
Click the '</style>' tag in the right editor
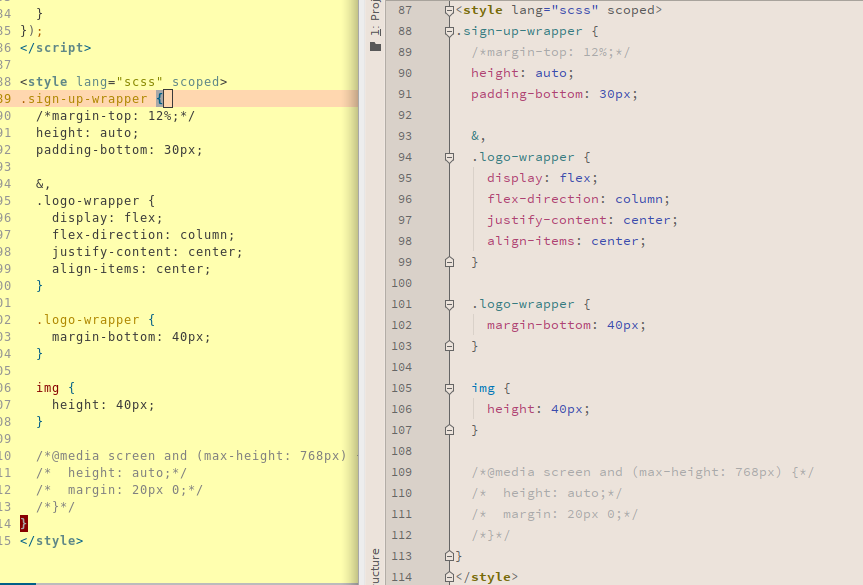487,577
